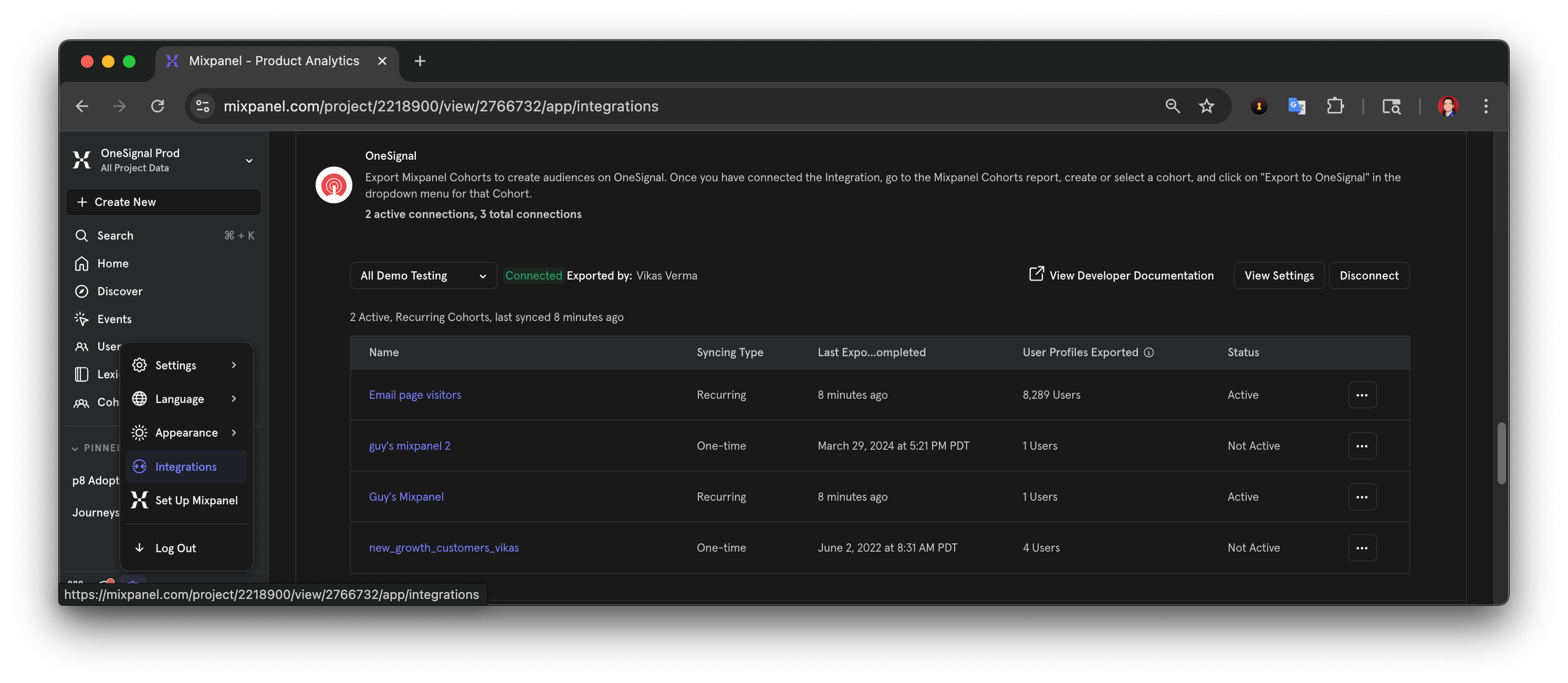Screen dimensions: 1568x683
Task: Open the Journeys pinned item in the sidebar
Action: (x=96, y=513)
